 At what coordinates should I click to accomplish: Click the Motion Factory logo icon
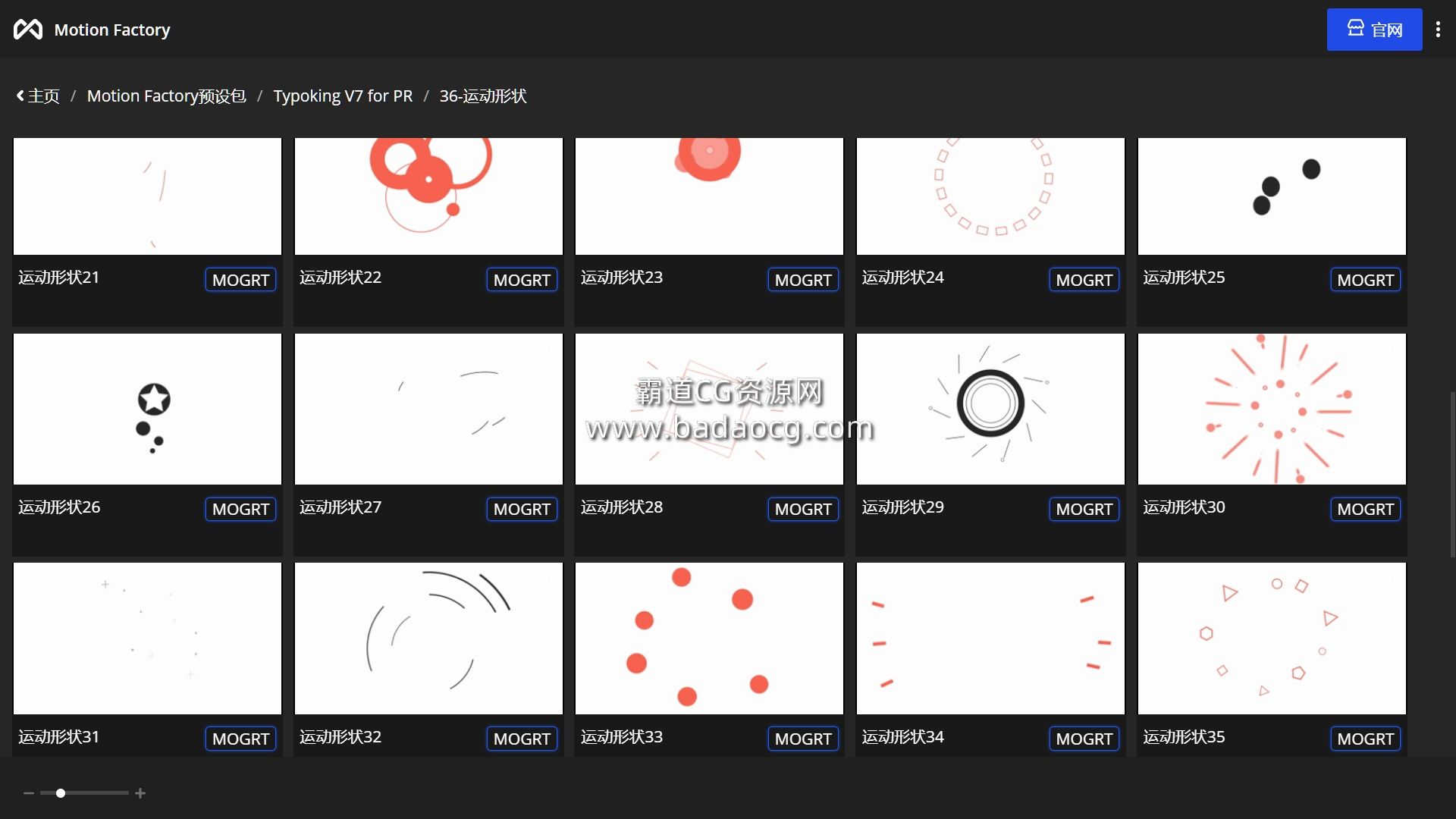pos(28,30)
